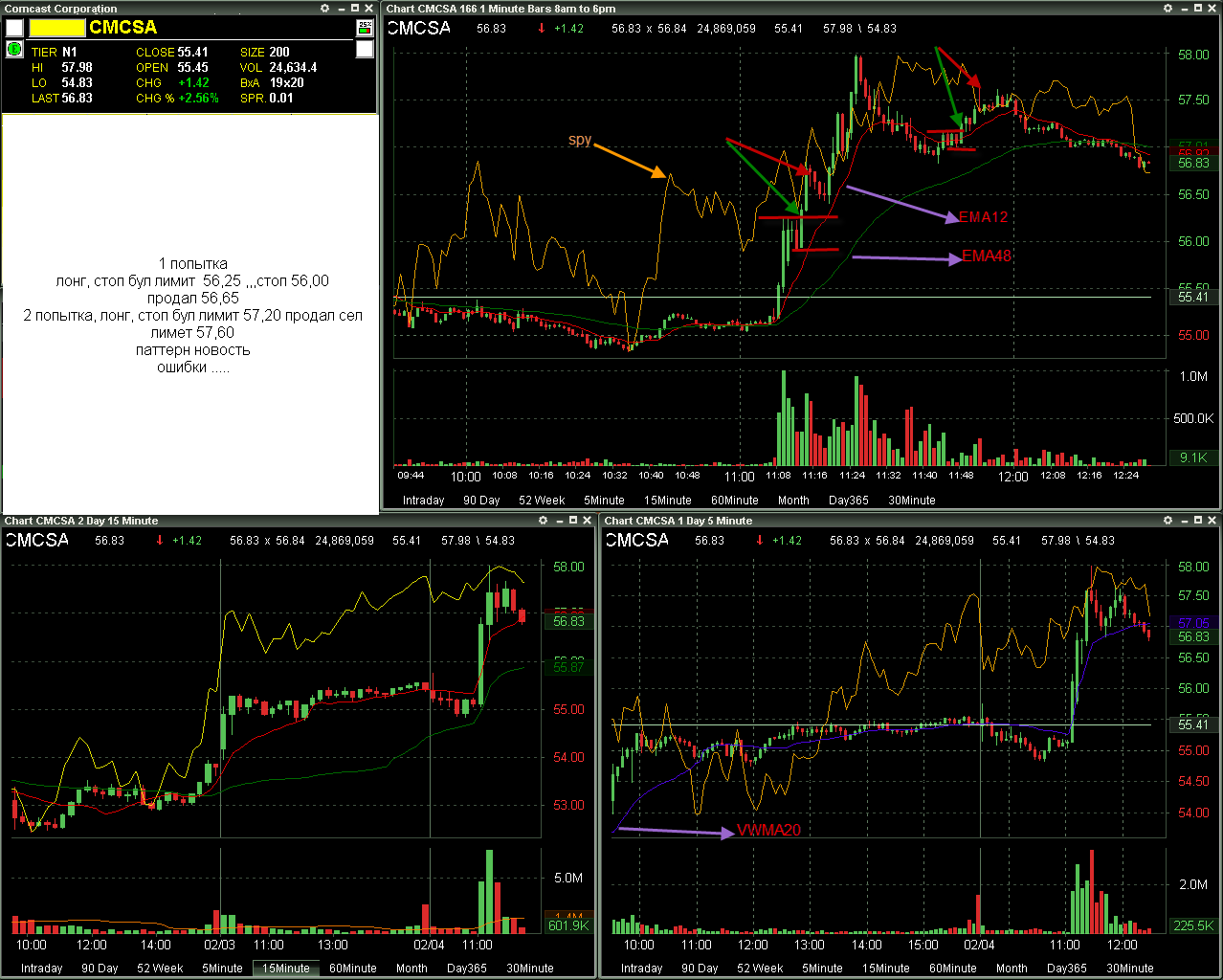Toggle white box left of yellow symbol field
This screenshot has height=980, width=1223.
14,28
